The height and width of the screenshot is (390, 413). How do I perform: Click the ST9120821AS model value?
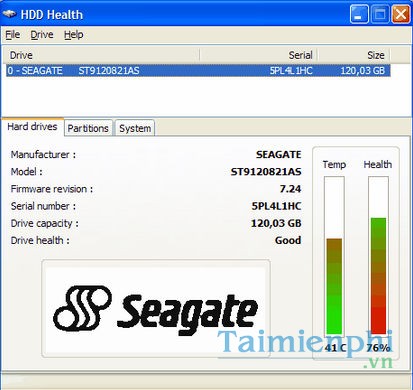266,172
